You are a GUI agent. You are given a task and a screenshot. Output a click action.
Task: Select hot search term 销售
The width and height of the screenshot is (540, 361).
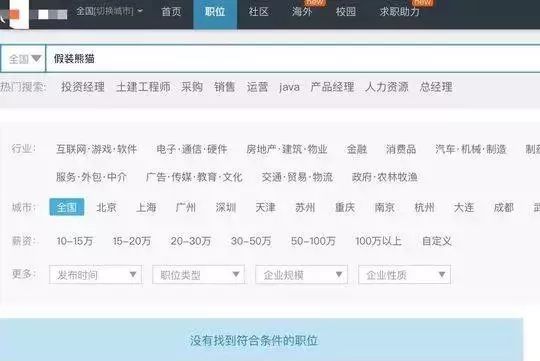225,87
